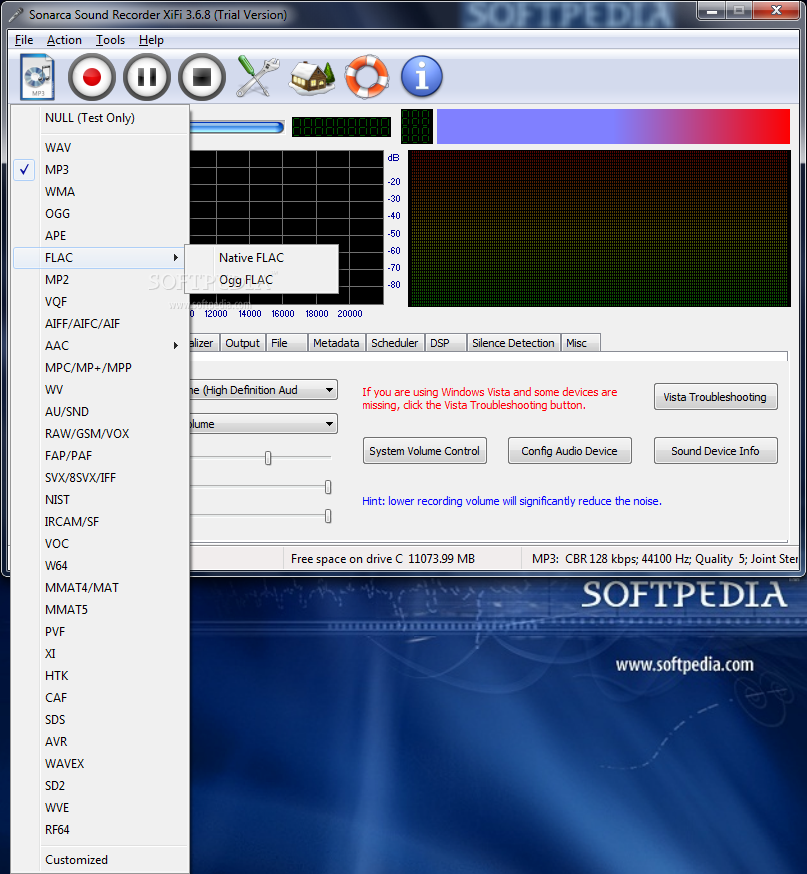Click the Sound Device Info button
The height and width of the screenshot is (874, 807).
716,451
